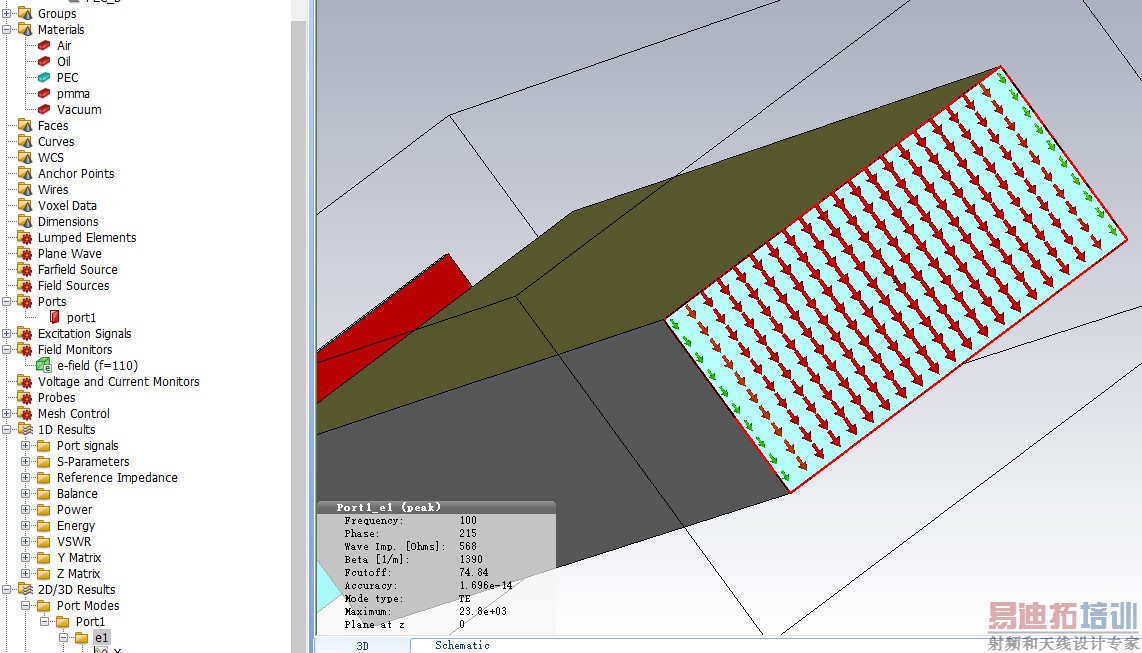Click the e-field monitor icon
1142x653 pixels.
coord(44,365)
